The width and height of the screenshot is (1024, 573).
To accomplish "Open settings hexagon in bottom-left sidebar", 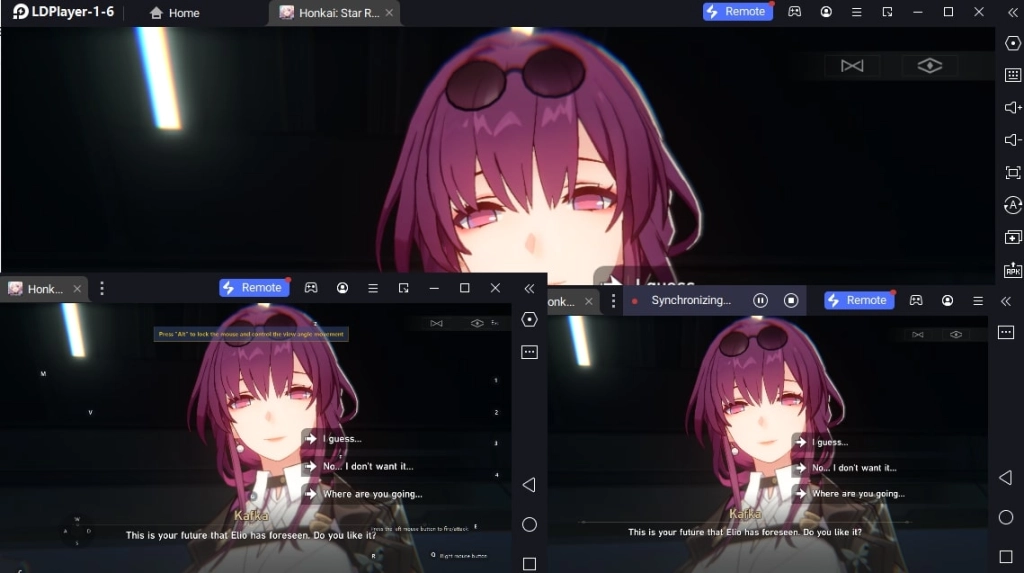I will point(530,319).
